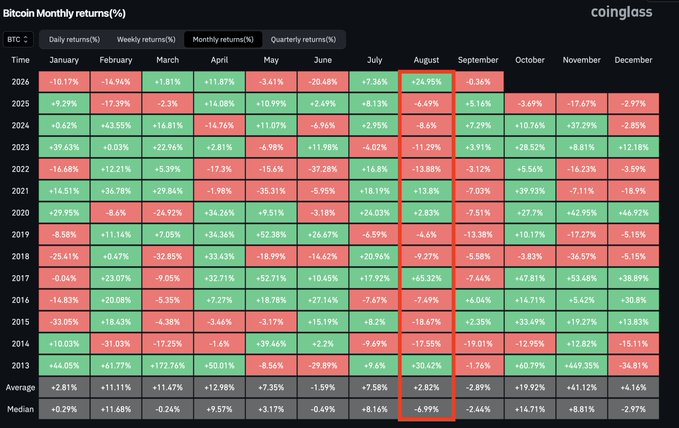Click the January column header
Viewport: 679px width, 428px height.
pyautogui.click(x=64, y=60)
